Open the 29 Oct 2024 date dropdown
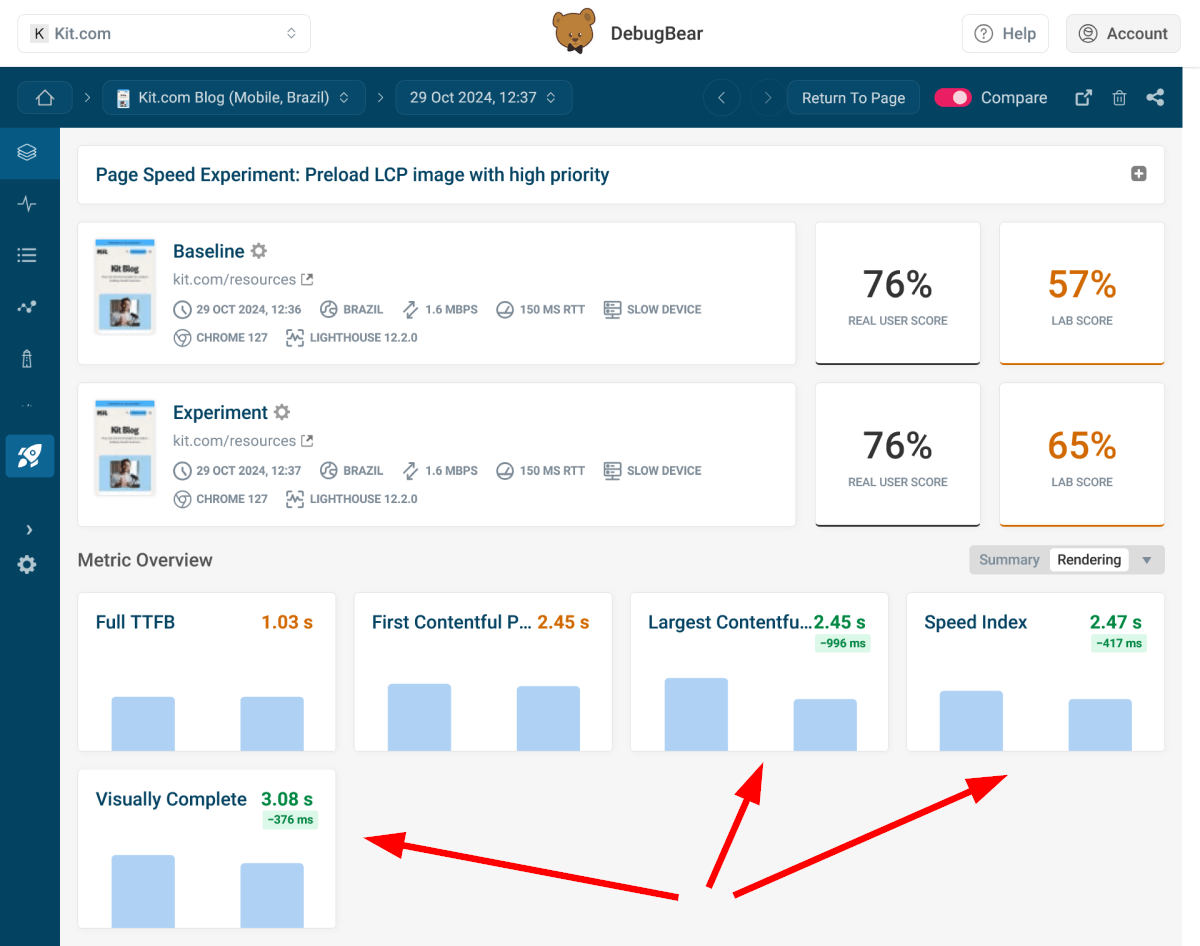This screenshot has width=1200, height=946. click(484, 98)
